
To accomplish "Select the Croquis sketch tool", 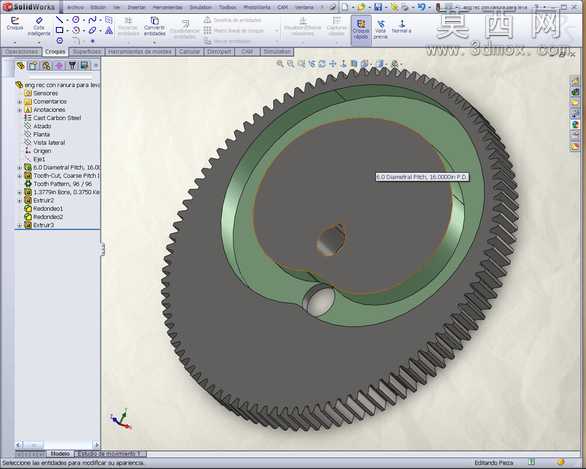I will [15, 23].
